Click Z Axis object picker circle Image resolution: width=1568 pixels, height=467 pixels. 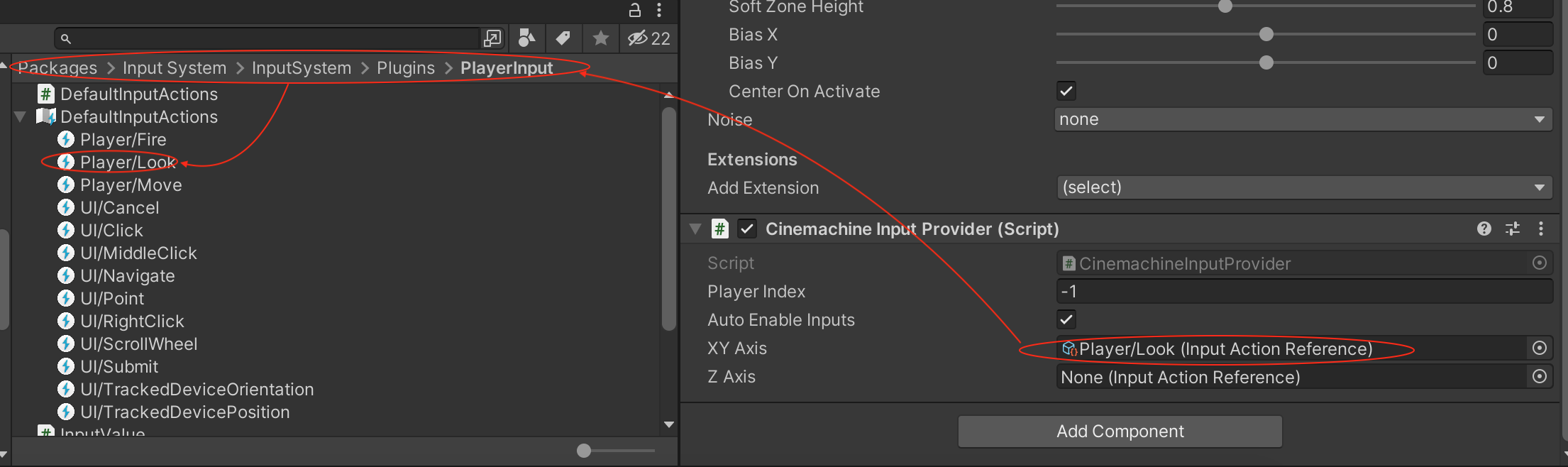point(1539,377)
